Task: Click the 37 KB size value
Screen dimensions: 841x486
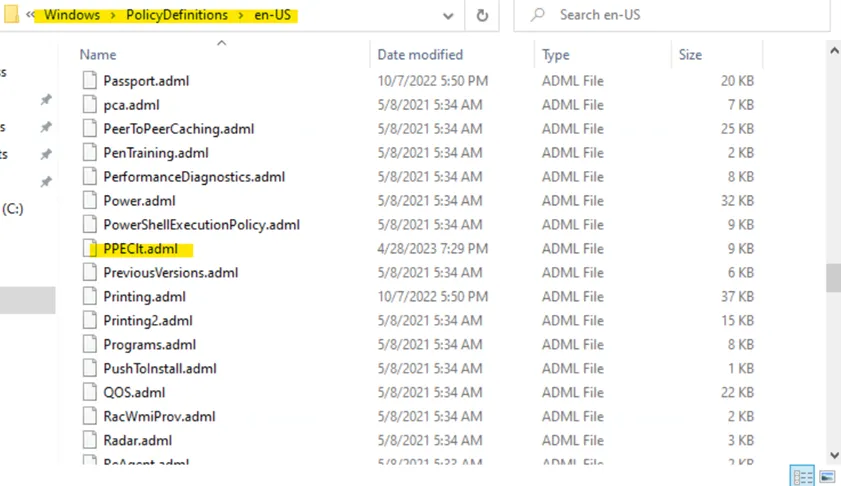Action: coord(737,297)
